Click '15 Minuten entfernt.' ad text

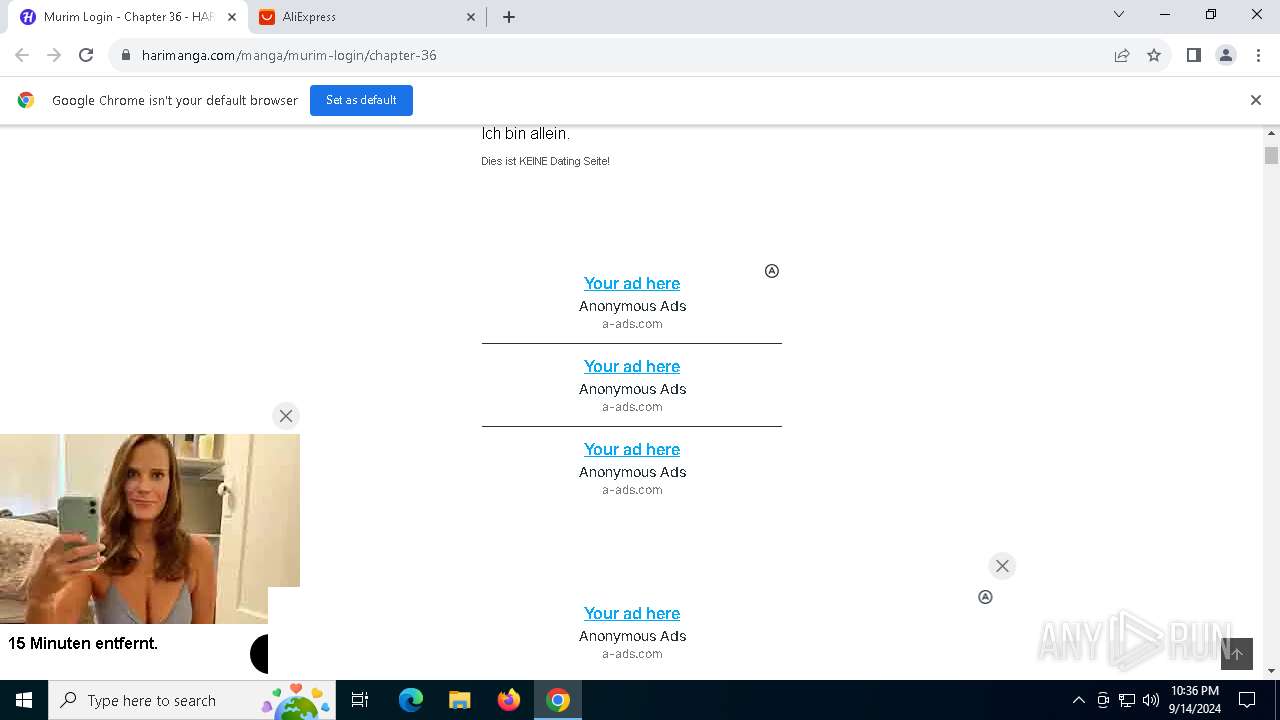tap(83, 643)
